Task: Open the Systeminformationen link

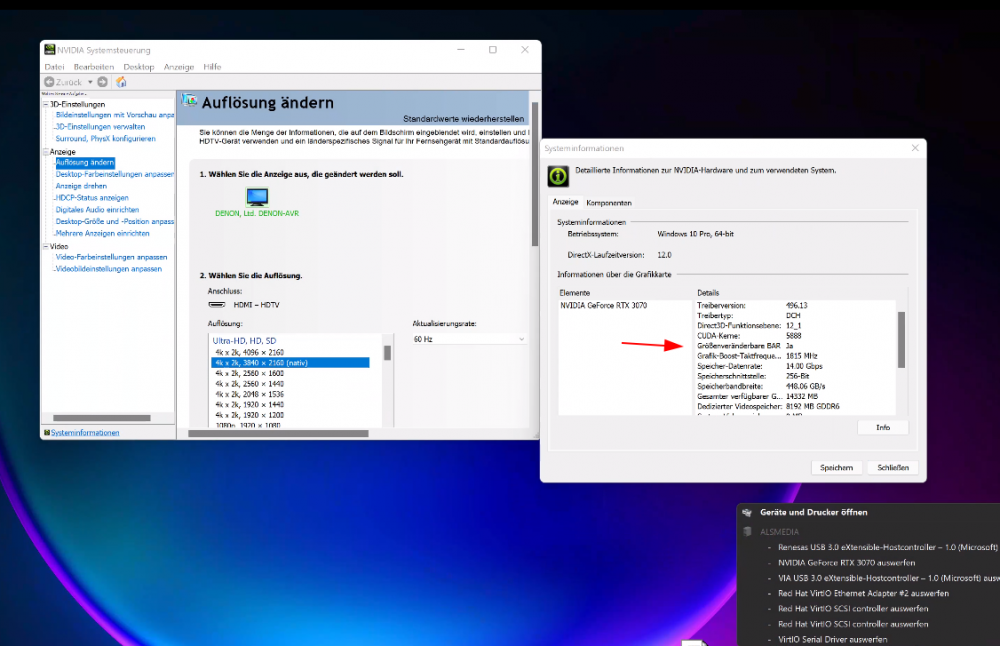Action: [x=85, y=432]
